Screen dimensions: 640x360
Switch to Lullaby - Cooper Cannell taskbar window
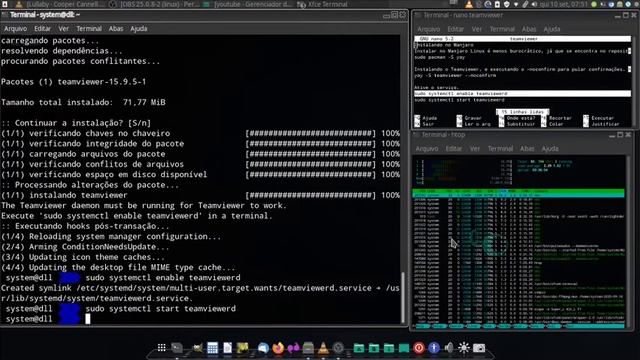(60, 4)
